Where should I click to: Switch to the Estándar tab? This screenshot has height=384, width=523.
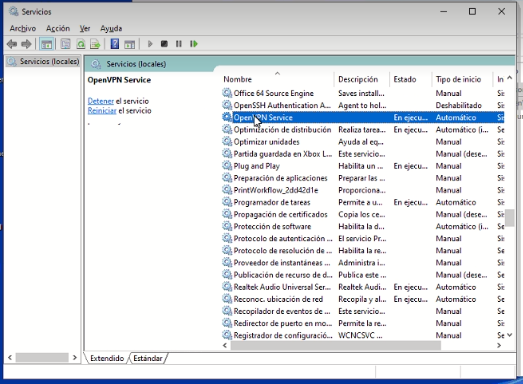[148, 358]
